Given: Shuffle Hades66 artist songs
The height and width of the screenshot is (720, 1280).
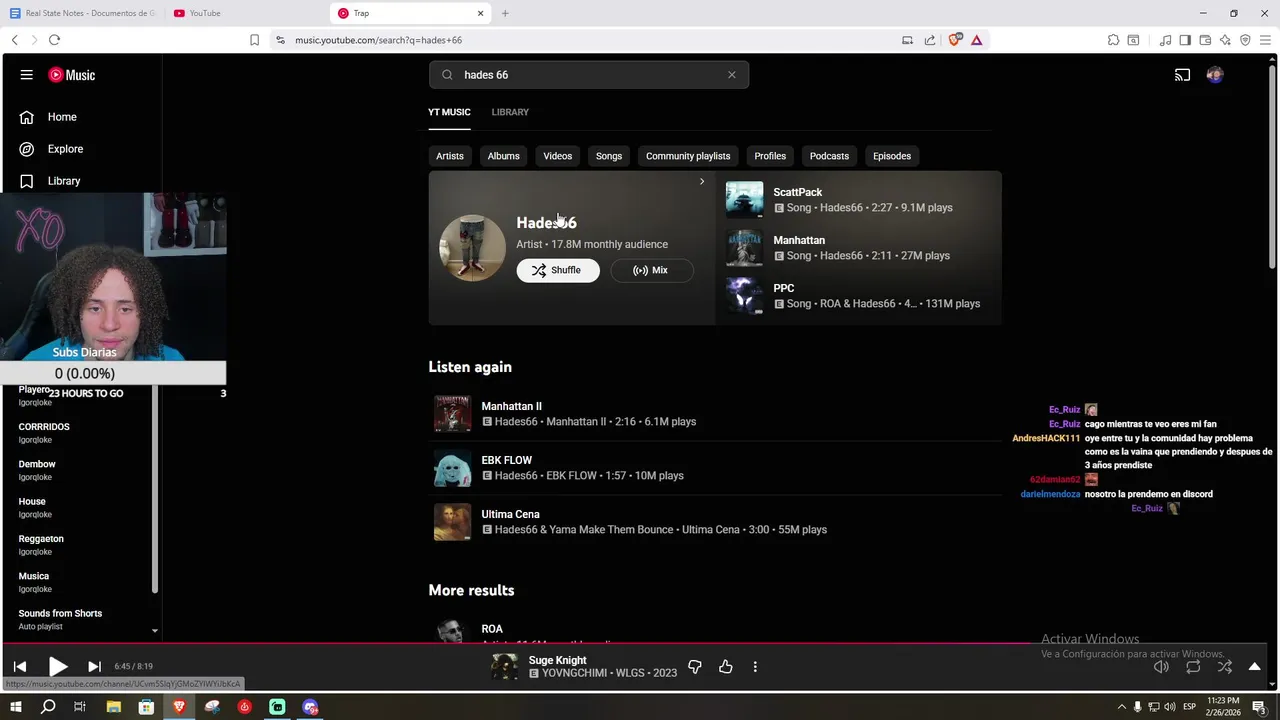Looking at the screenshot, I should pyautogui.click(x=558, y=270).
